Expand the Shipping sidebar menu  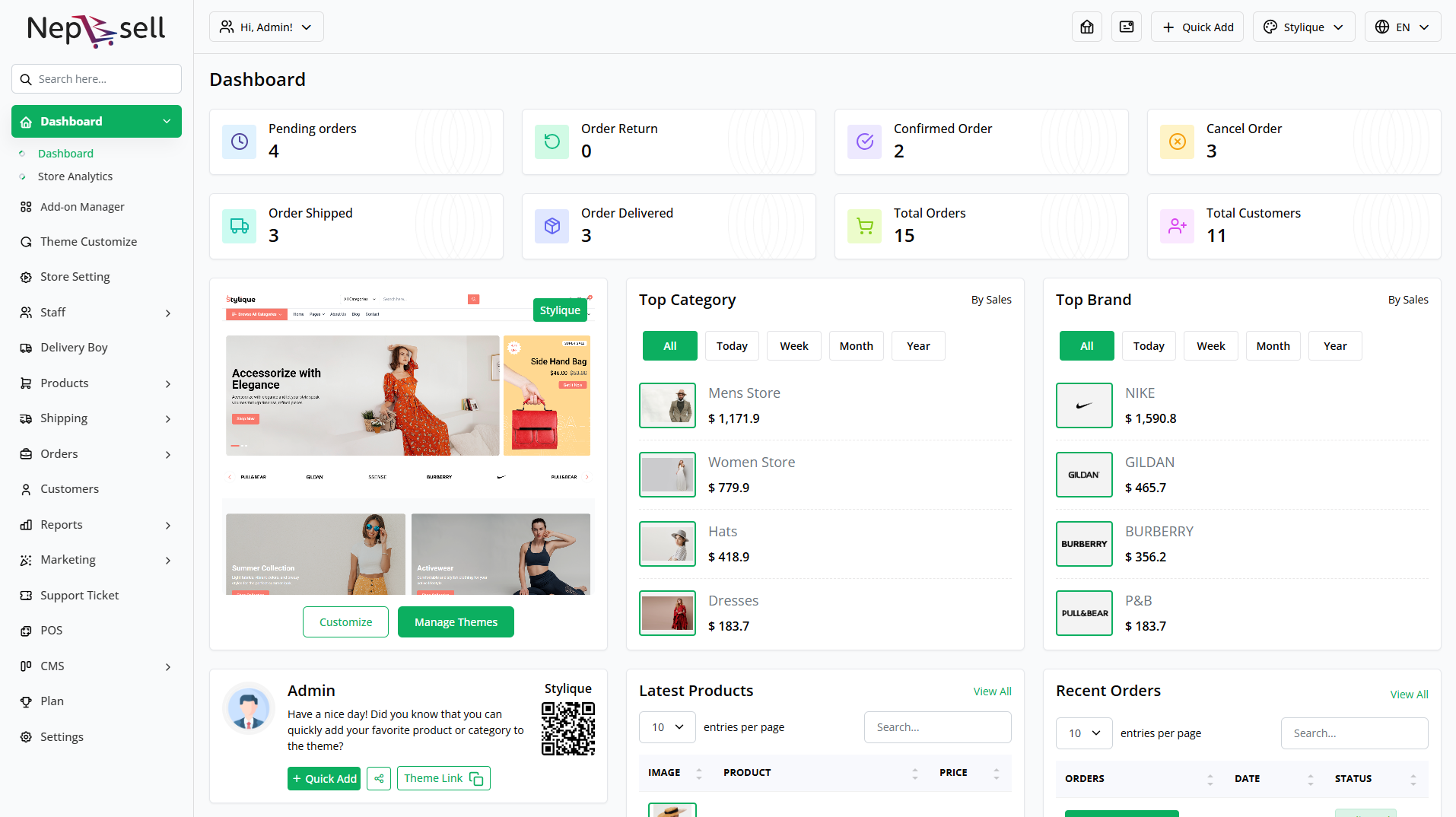point(97,418)
